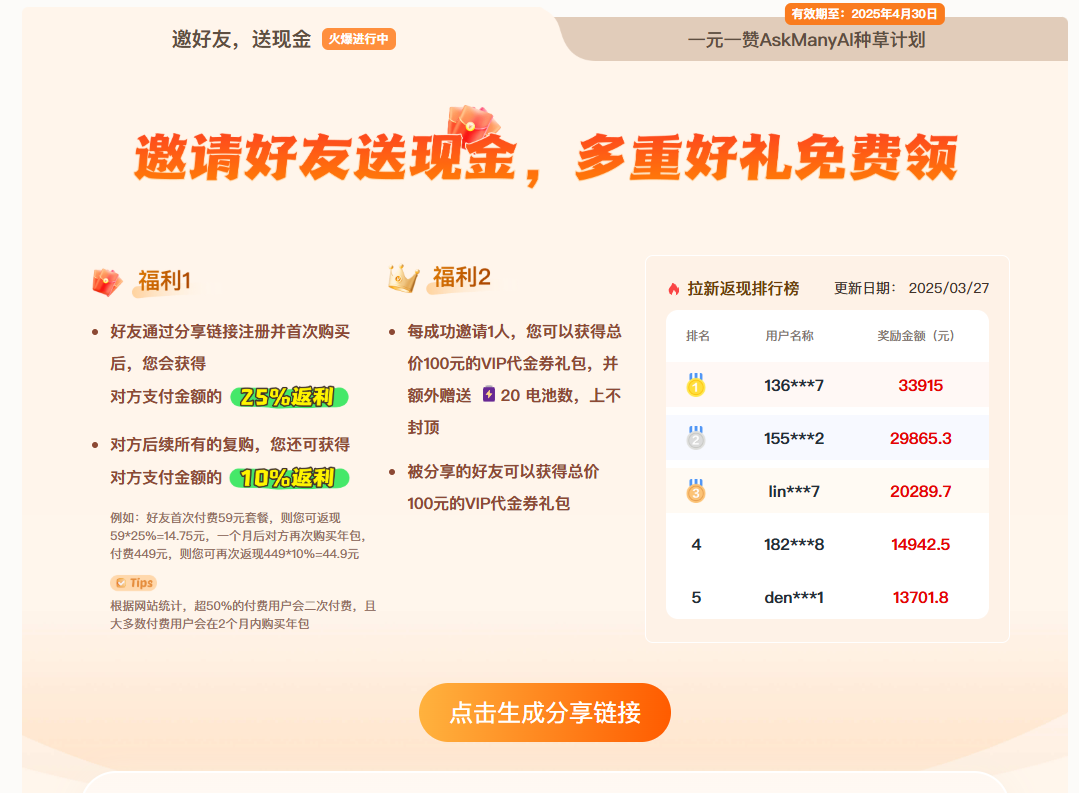Click rank number 4 in the leaderboard
1079x793 pixels.
coord(696,544)
